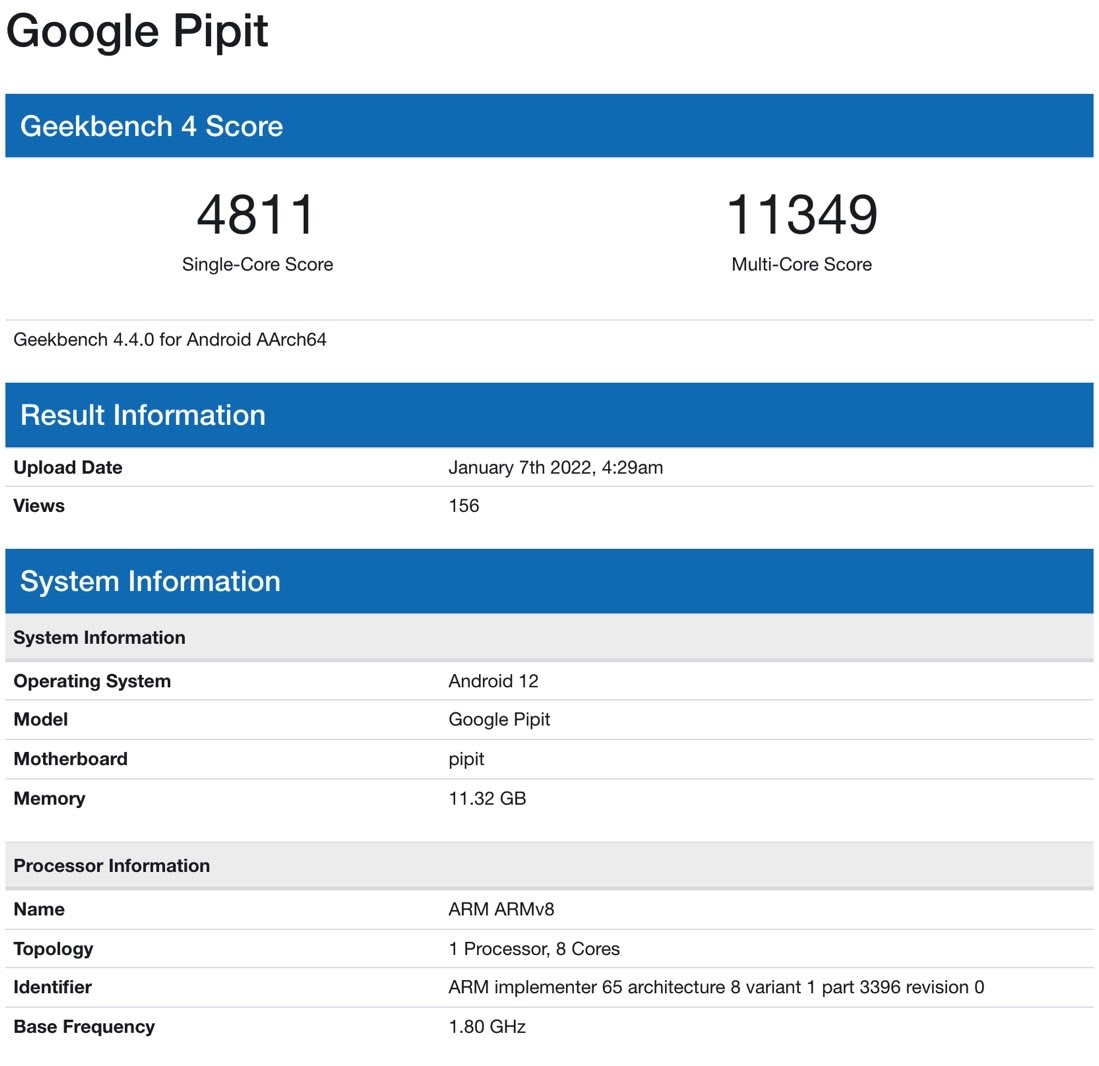
Task: Click the single-core score value 4811
Action: pos(256,215)
